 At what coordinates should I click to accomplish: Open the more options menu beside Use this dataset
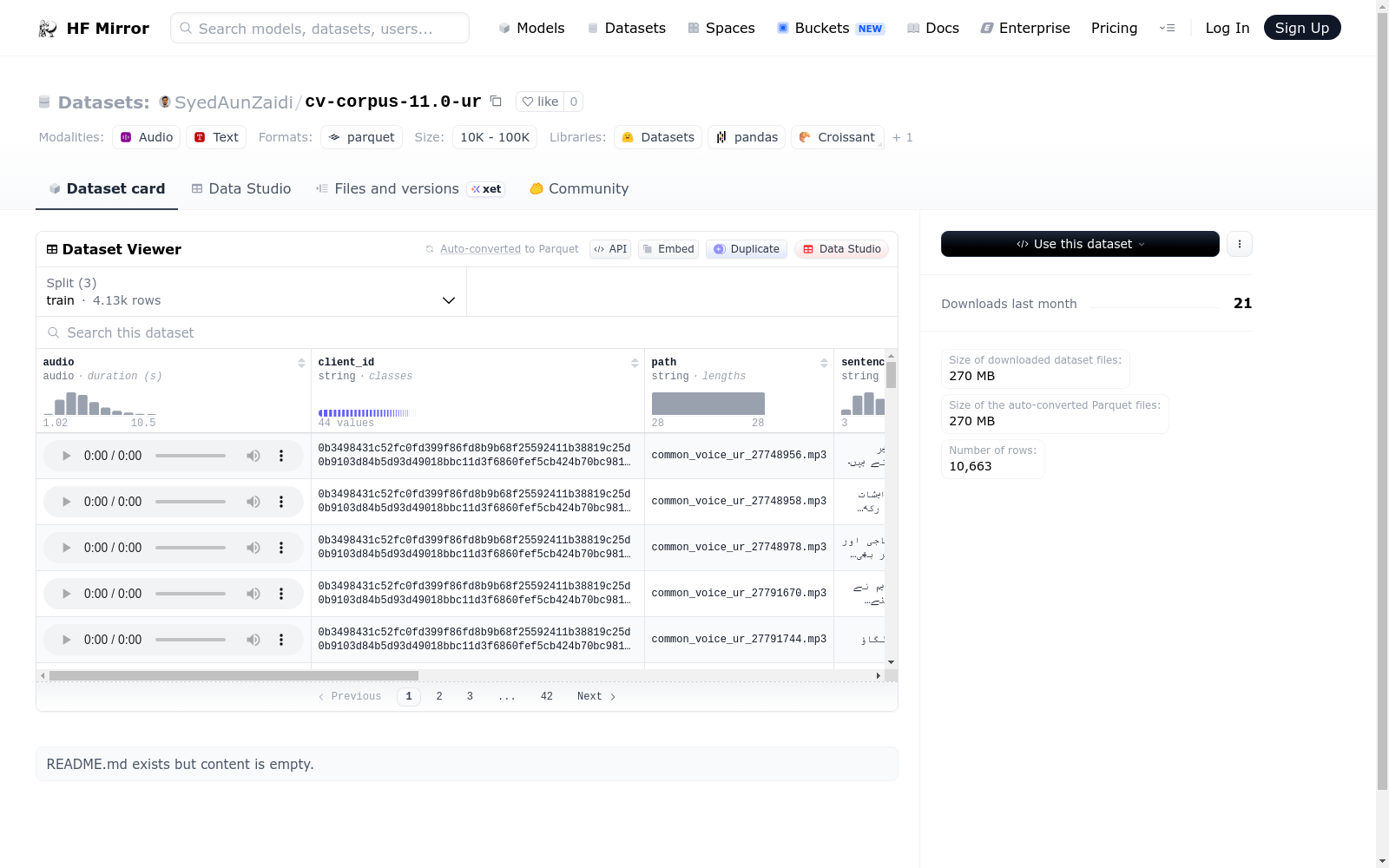coord(1240,244)
